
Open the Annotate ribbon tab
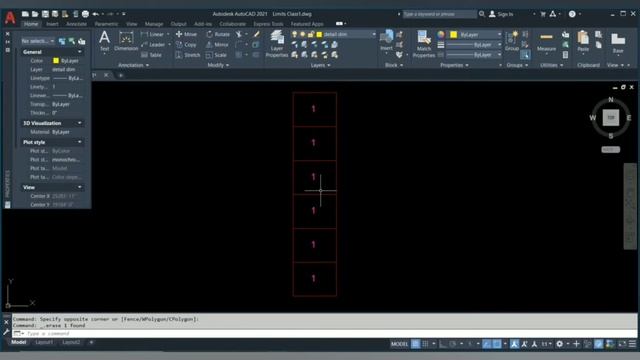coord(76,24)
